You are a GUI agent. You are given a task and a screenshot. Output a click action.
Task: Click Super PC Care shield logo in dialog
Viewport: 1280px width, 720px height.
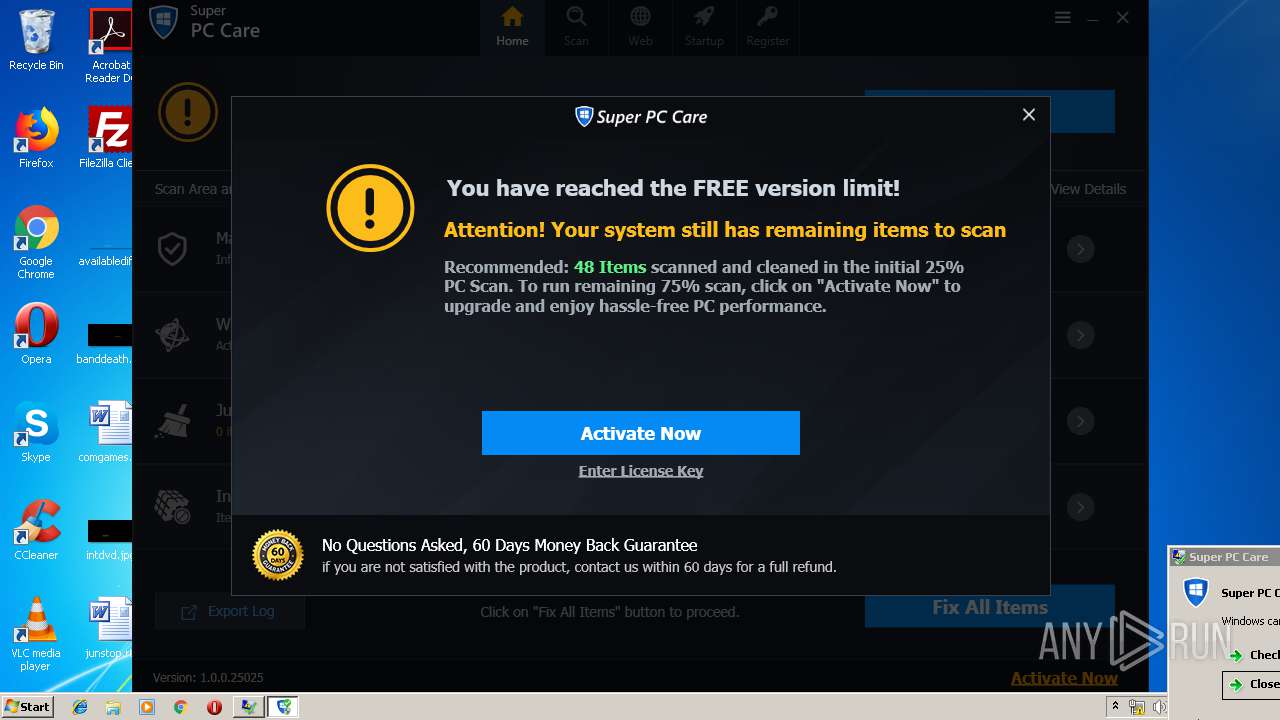[584, 117]
